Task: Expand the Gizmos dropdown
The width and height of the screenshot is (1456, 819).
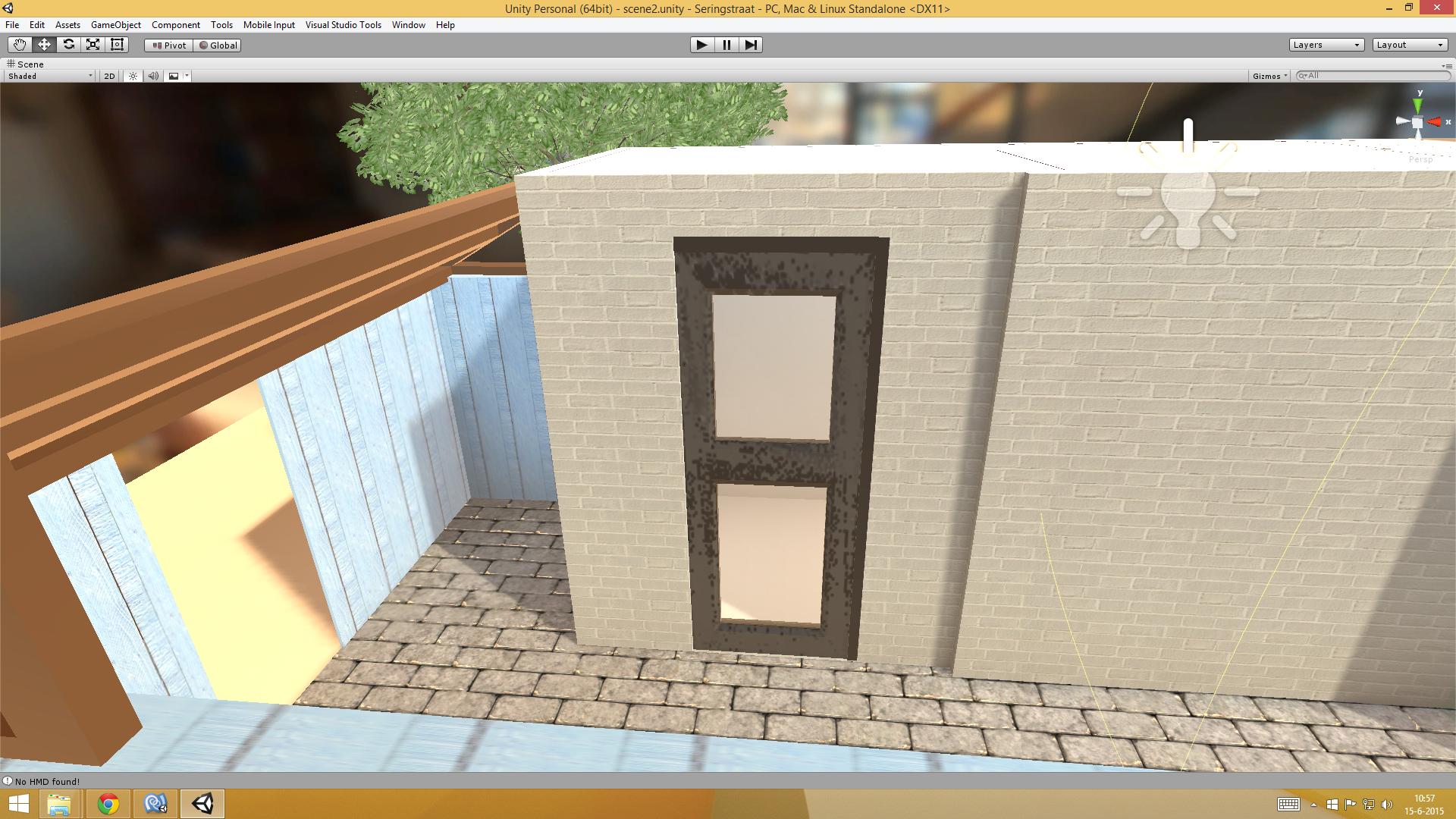Action: pyautogui.click(x=1270, y=76)
